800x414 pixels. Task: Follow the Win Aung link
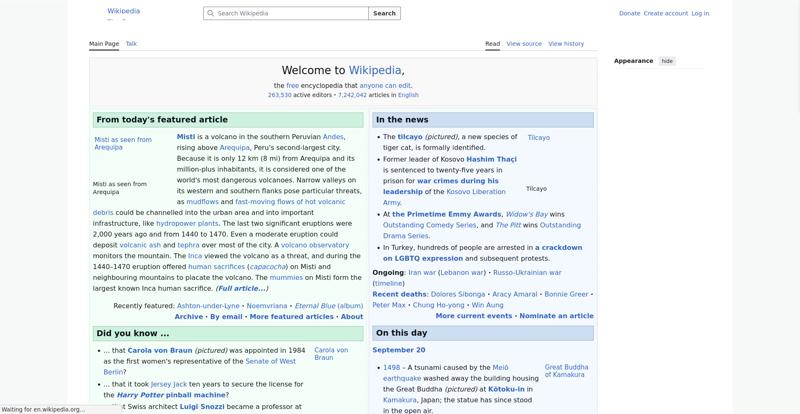(x=487, y=305)
